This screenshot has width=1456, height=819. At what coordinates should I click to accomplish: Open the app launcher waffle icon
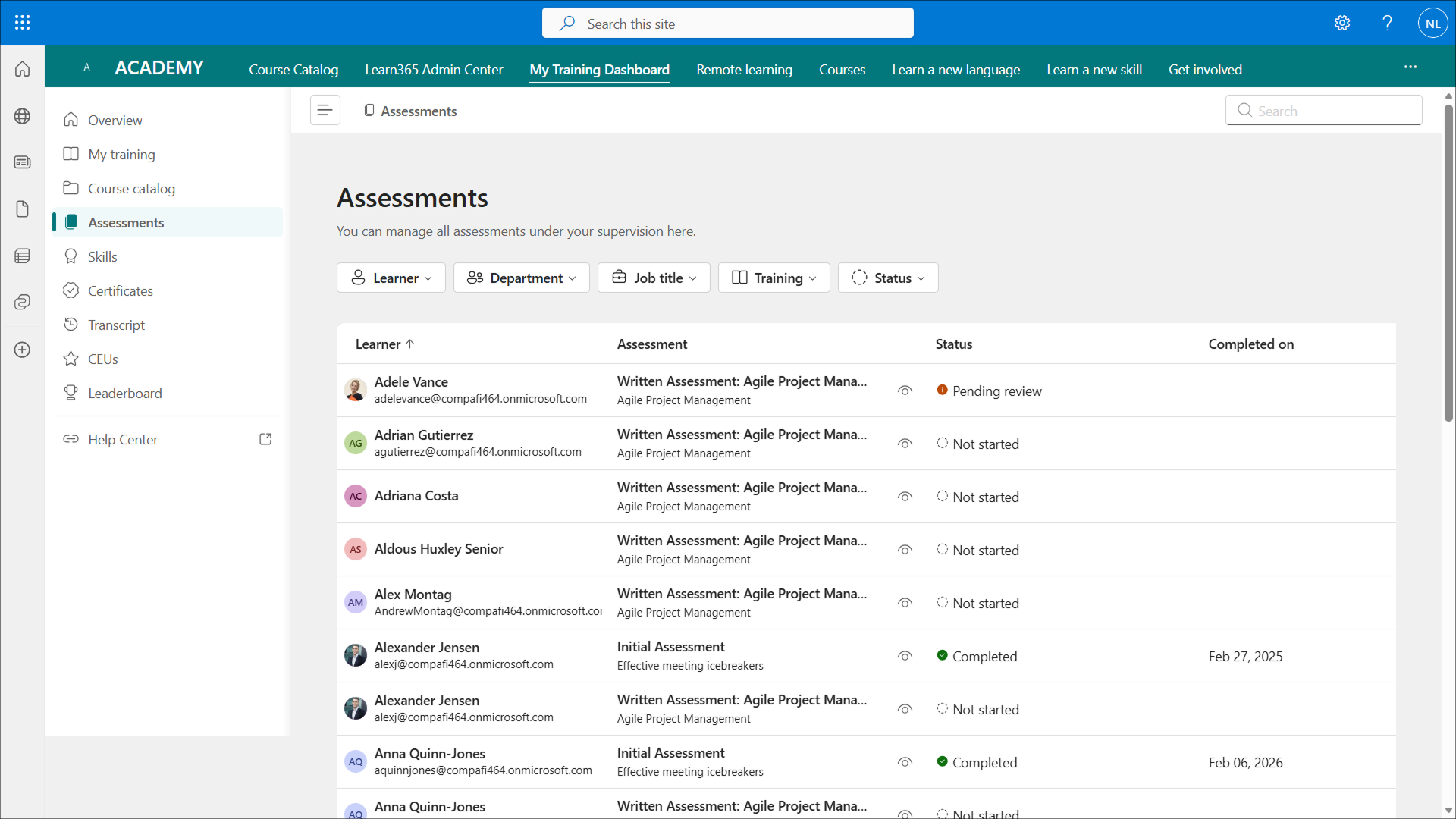click(x=22, y=23)
